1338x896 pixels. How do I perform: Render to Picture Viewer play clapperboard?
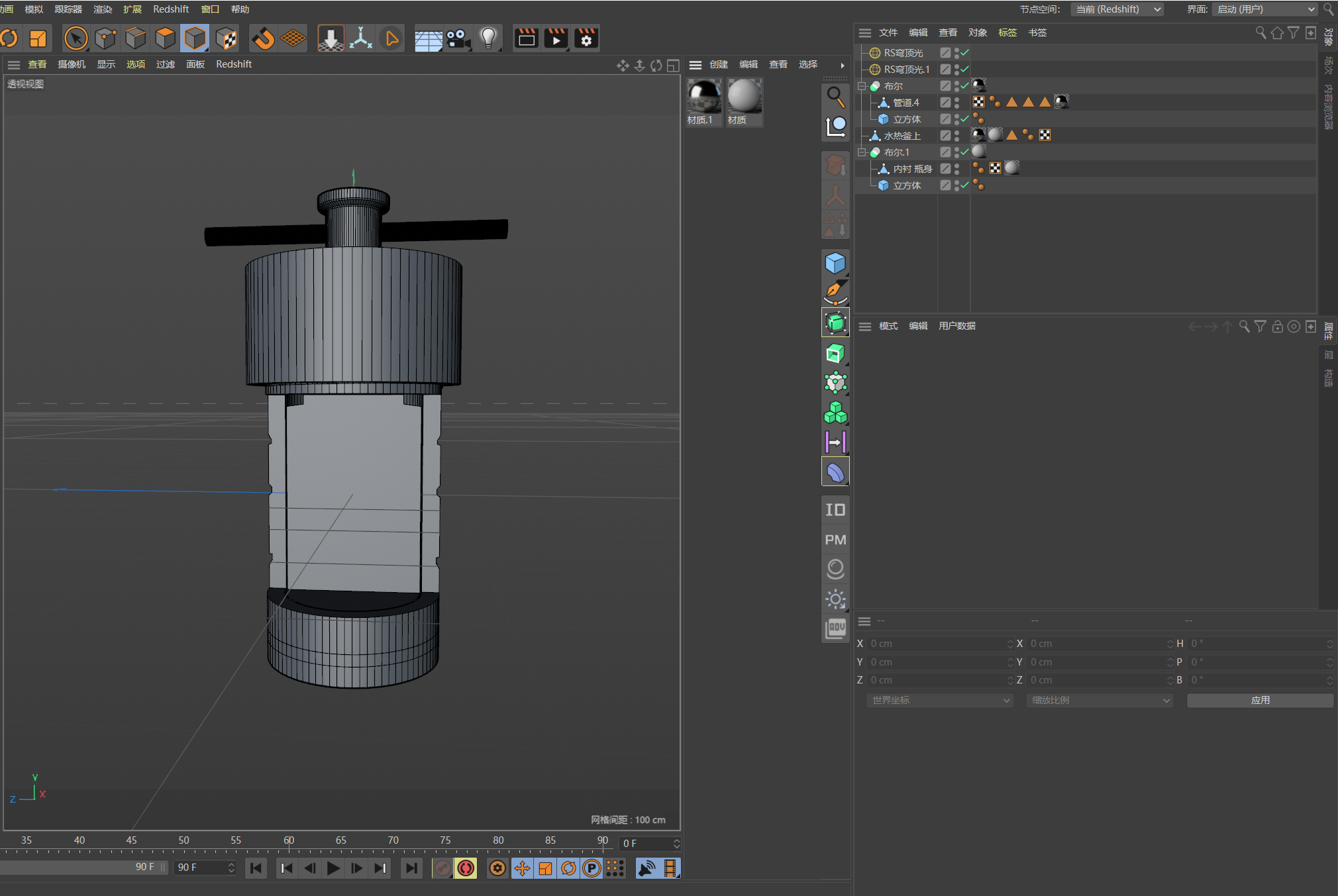556,38
